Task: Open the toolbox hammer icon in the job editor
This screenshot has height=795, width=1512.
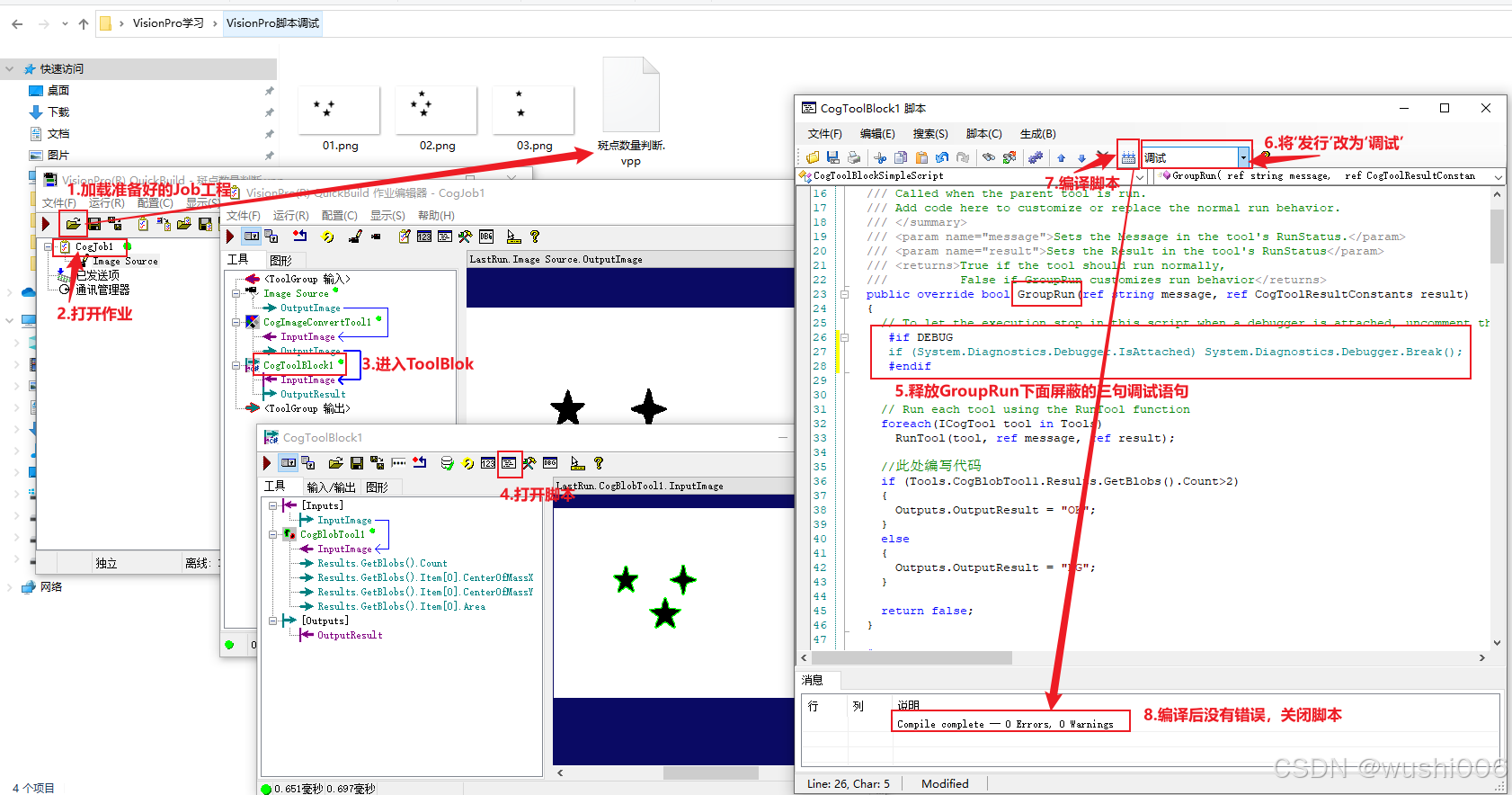Action: [465, 237]
